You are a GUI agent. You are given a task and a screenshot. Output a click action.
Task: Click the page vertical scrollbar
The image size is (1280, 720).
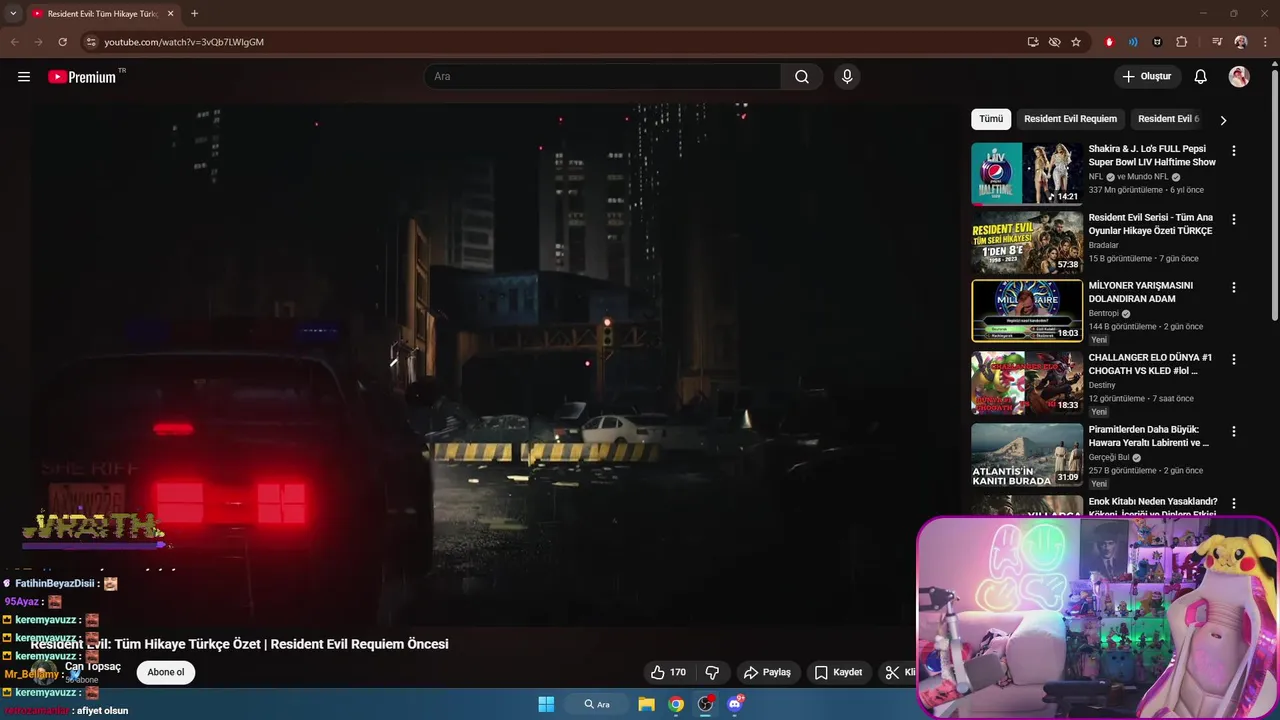(1274, 195)
